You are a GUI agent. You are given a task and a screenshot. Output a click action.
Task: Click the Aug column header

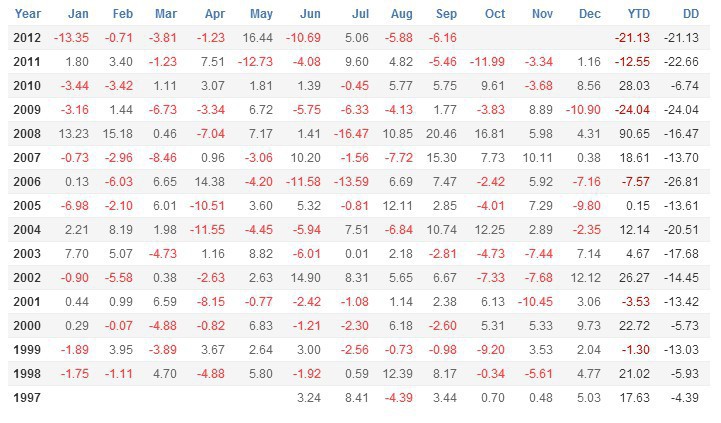pyautogui.click(x=401, y=14)
